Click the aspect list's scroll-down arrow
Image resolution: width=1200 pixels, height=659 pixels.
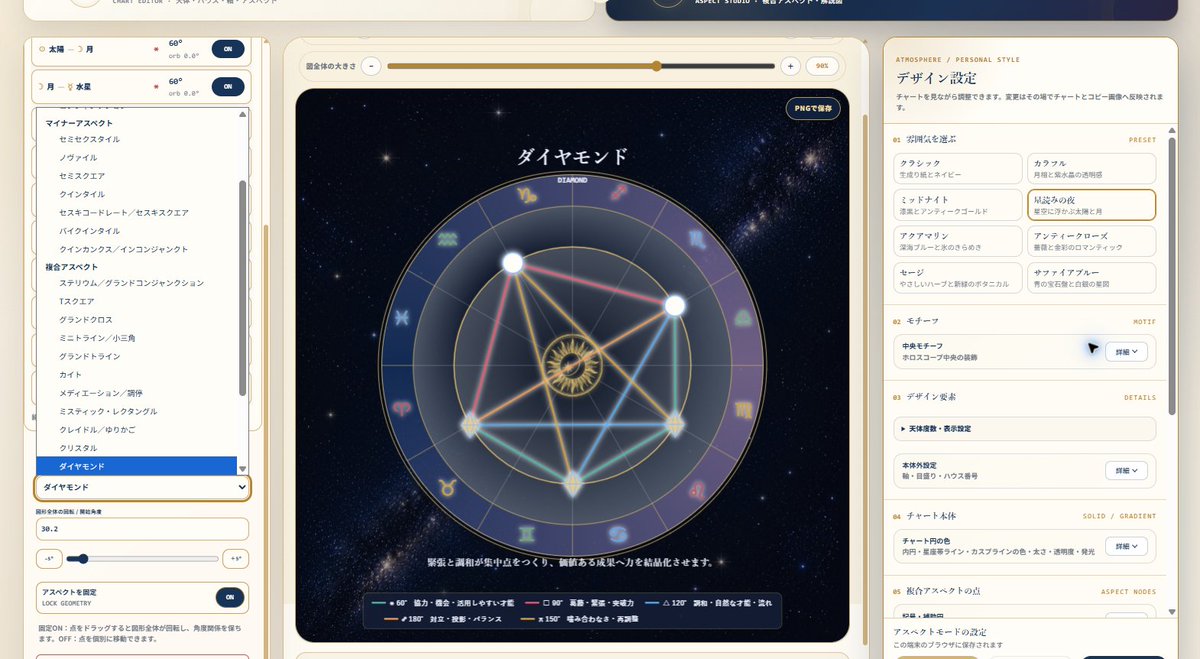click(x=242, y=468)
